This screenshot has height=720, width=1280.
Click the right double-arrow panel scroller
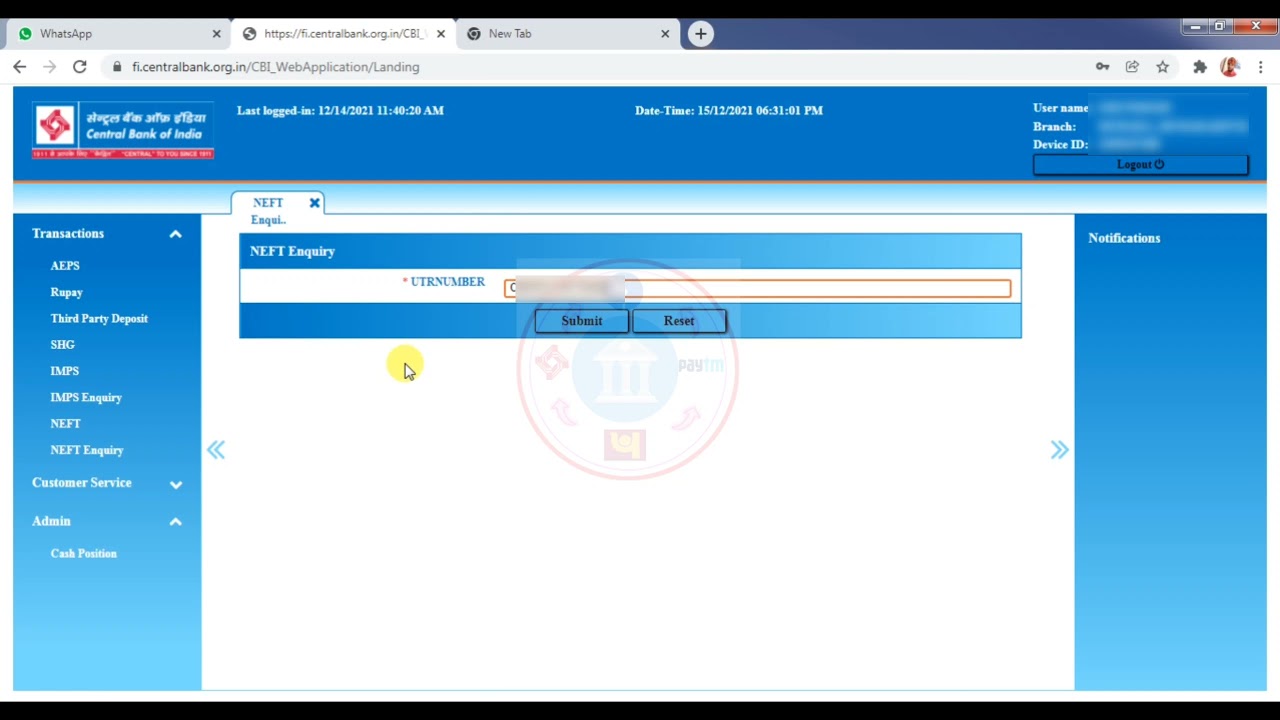click(x=1059, y=450)
